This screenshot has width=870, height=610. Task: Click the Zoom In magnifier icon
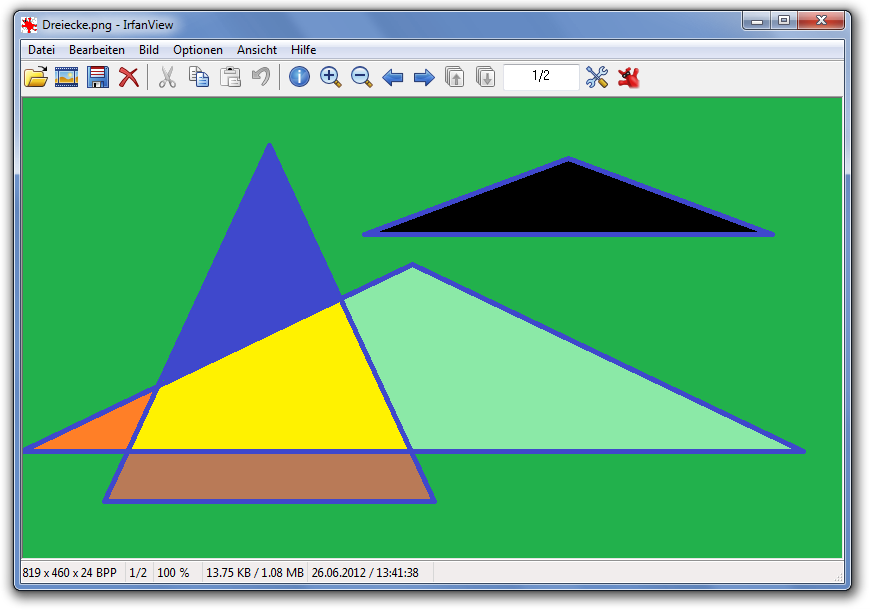(331, 77)
